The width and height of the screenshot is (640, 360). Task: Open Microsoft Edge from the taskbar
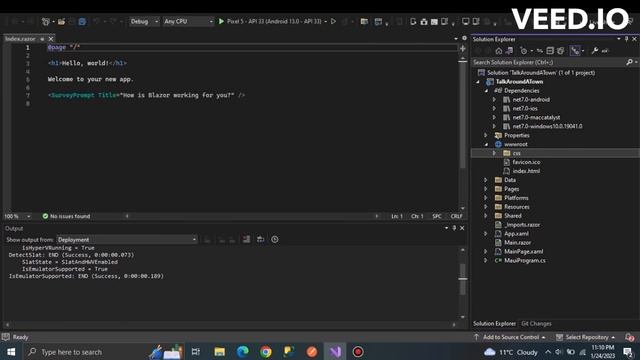243,352
